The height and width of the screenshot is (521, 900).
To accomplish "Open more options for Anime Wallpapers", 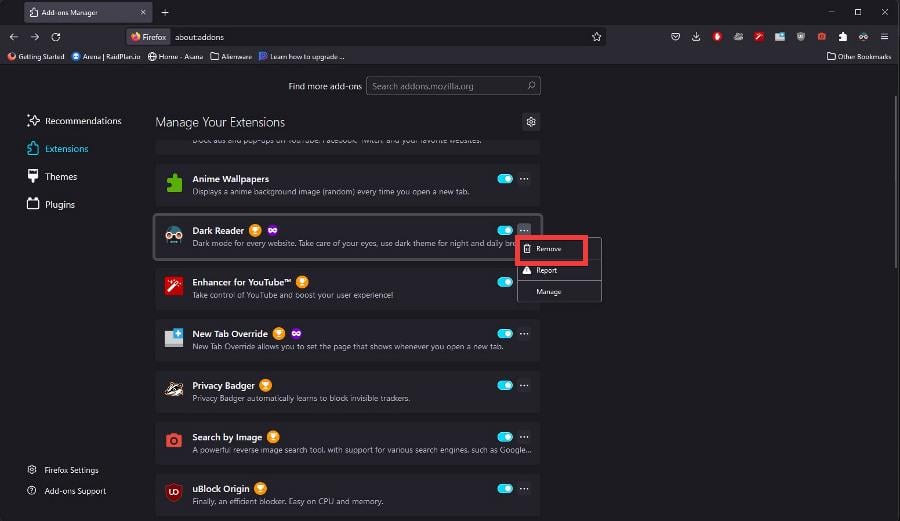I will click(524, 178).
